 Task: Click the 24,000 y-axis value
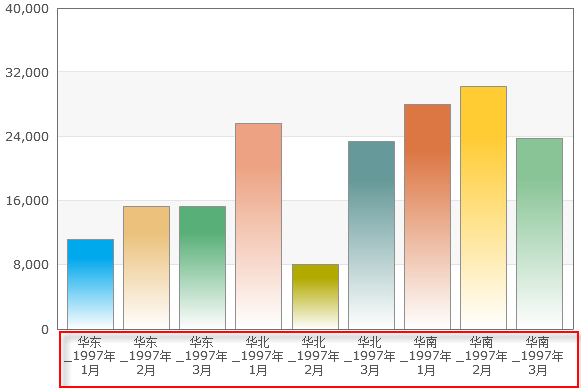pos(27,137)
